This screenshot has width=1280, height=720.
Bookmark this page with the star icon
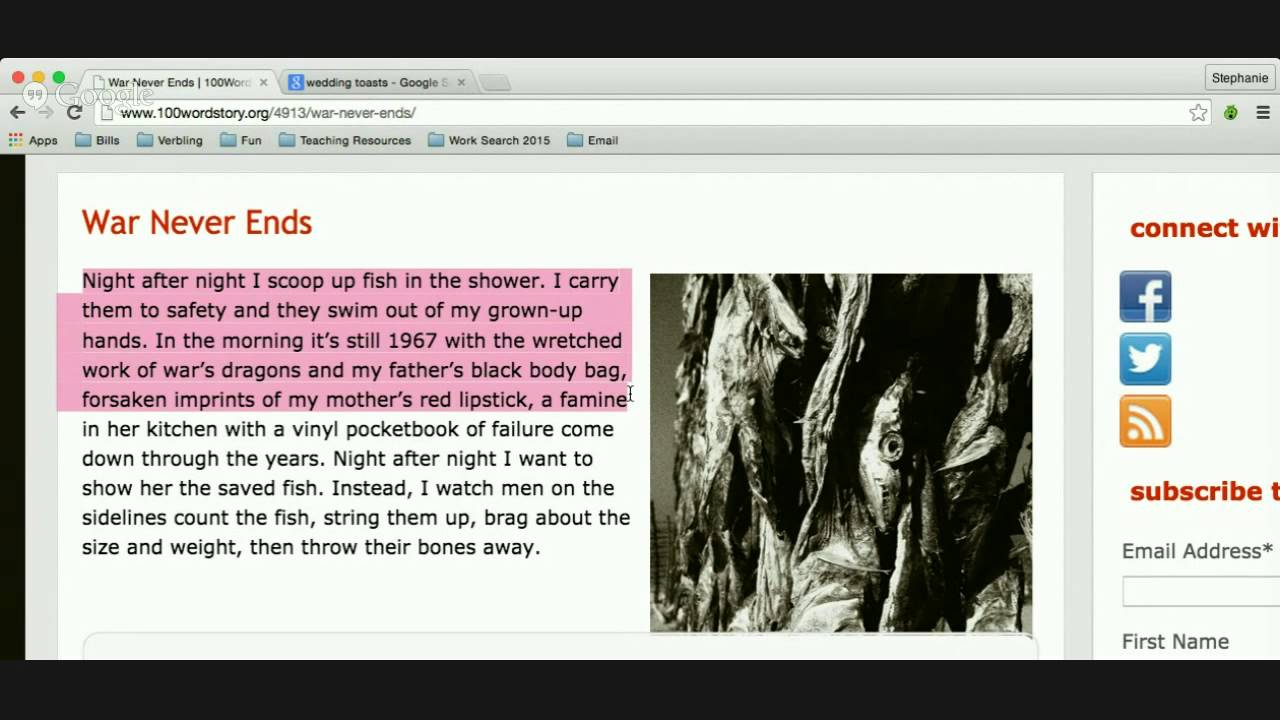coord(1198,113)
